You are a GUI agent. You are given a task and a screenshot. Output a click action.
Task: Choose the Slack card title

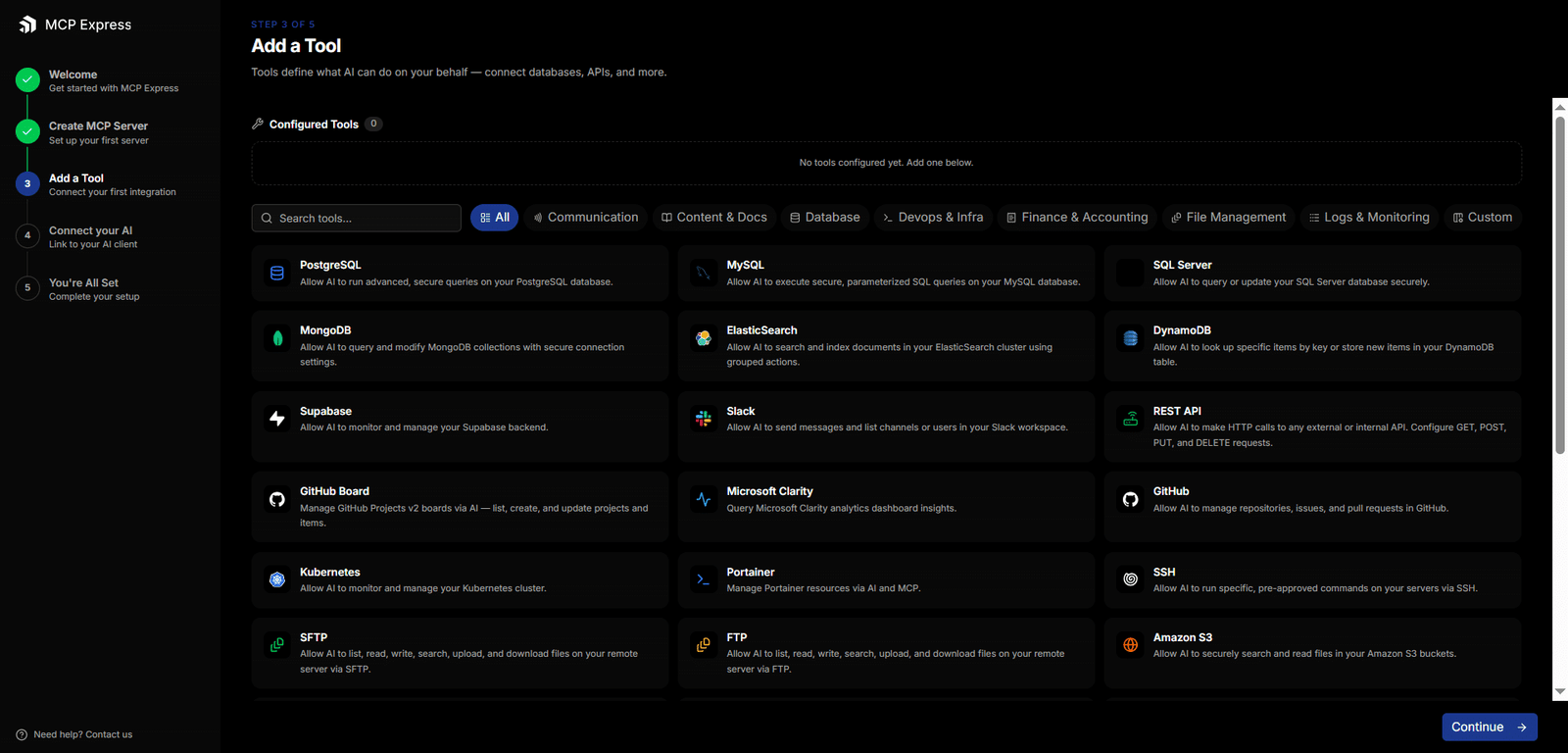[741, 411]
